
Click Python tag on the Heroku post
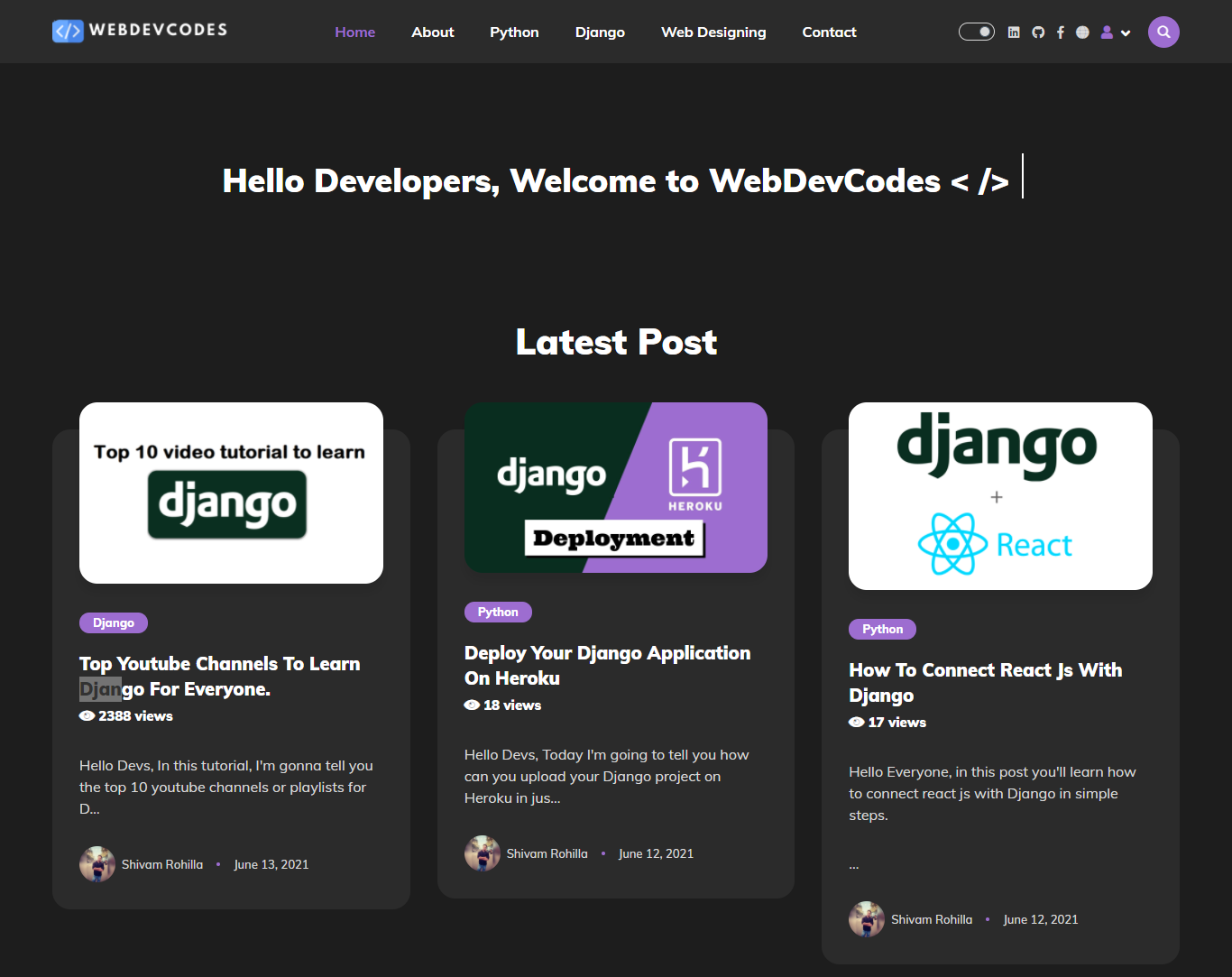coord(498,612)
